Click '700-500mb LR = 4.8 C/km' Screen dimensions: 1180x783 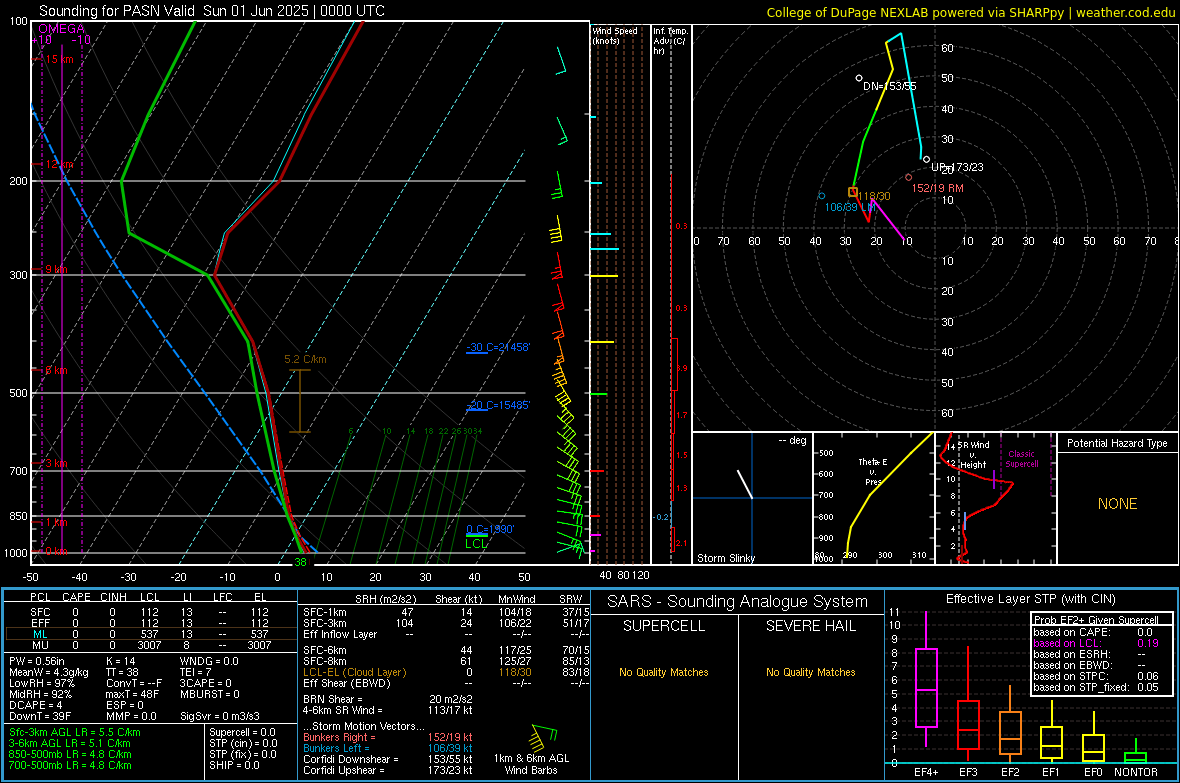coord(70,765)
